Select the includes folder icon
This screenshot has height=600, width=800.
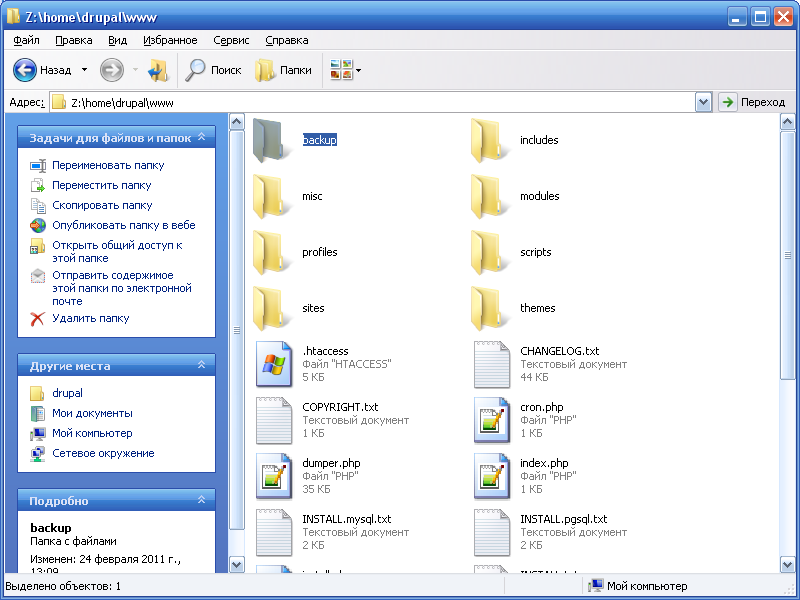489,140
